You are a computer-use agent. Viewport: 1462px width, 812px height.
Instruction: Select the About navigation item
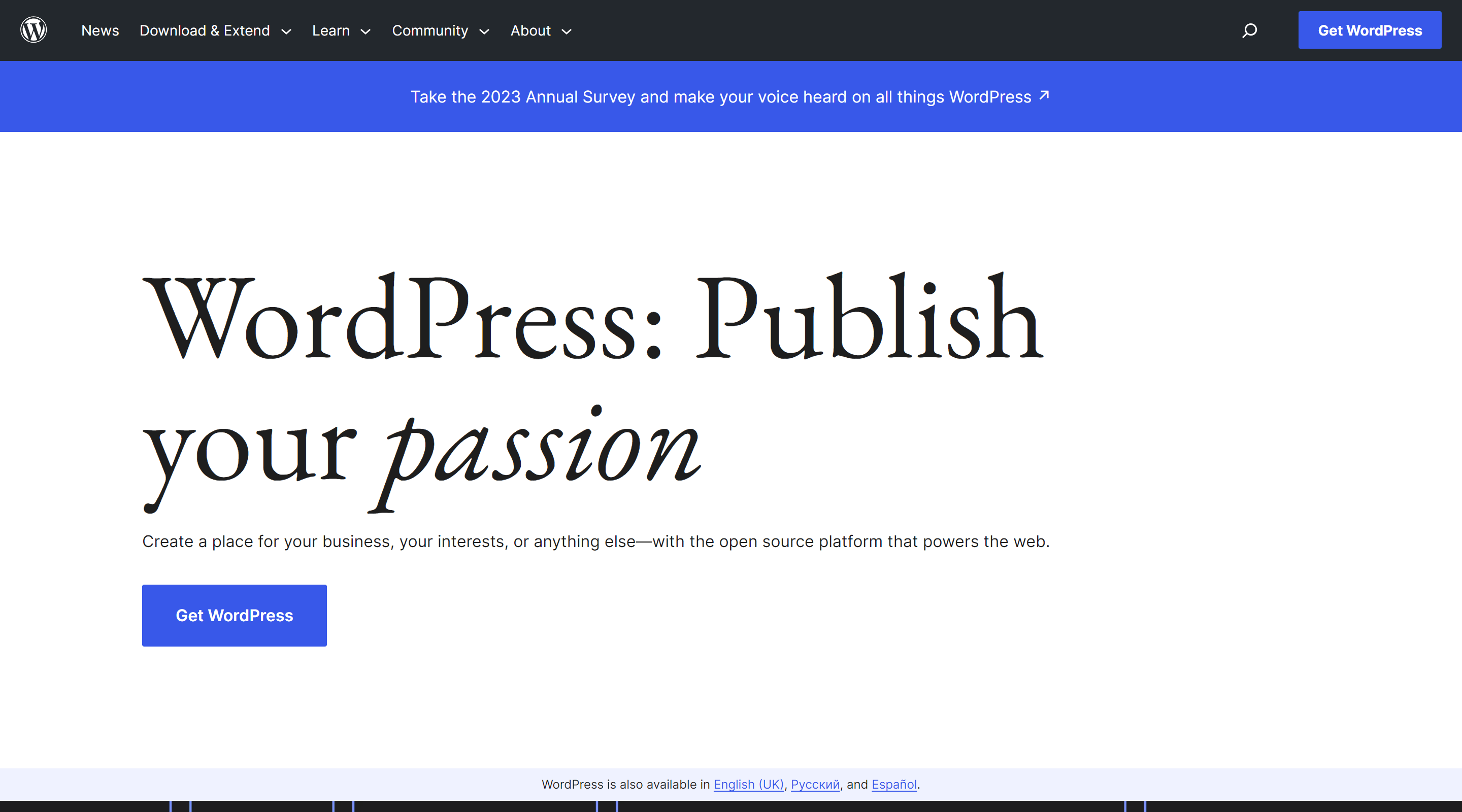tap(530, 30)
